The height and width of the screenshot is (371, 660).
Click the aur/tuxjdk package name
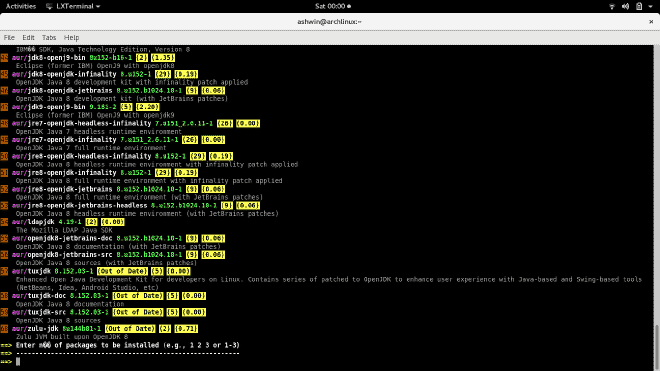pos(31,271)
